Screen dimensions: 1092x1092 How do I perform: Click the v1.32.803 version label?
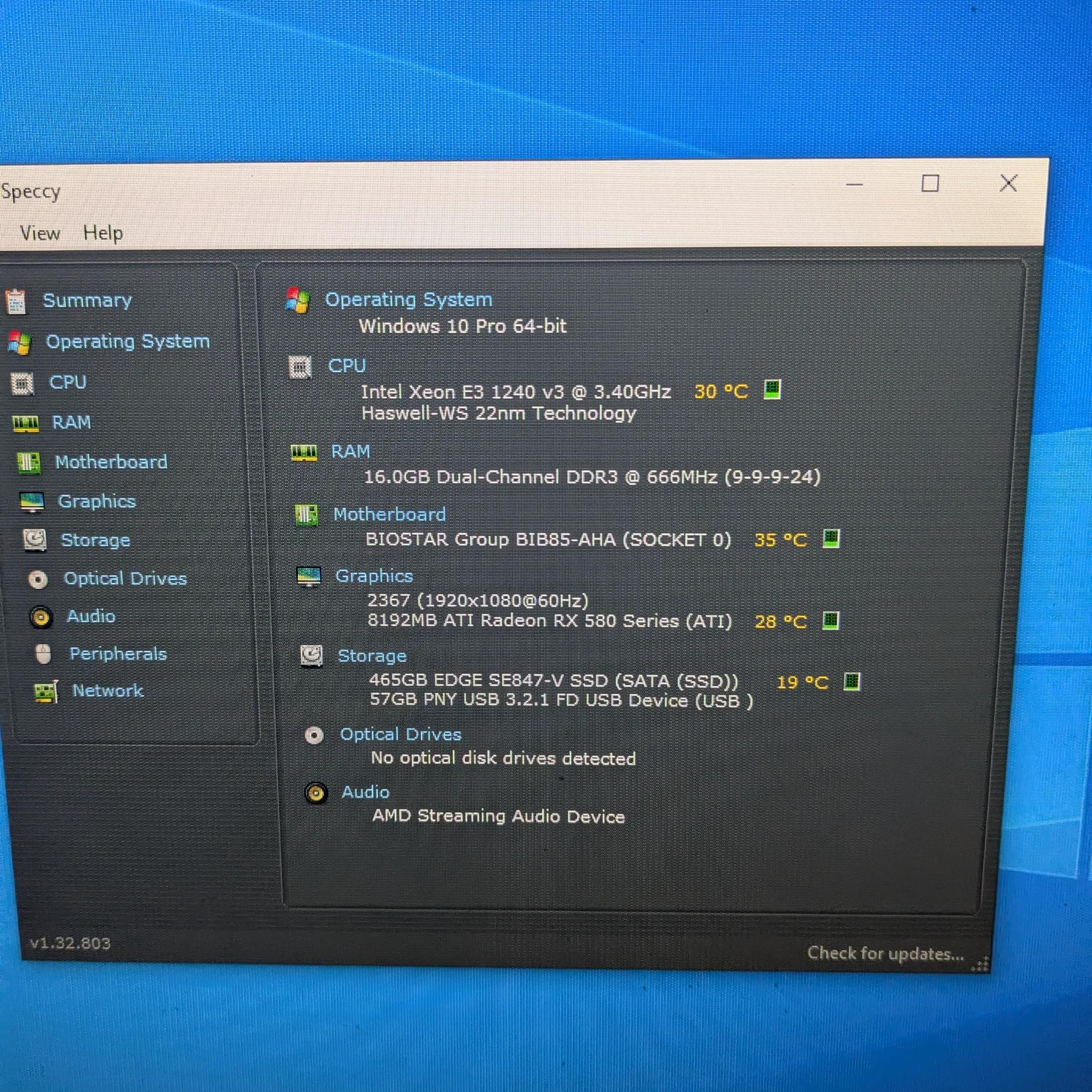point(70,943)
